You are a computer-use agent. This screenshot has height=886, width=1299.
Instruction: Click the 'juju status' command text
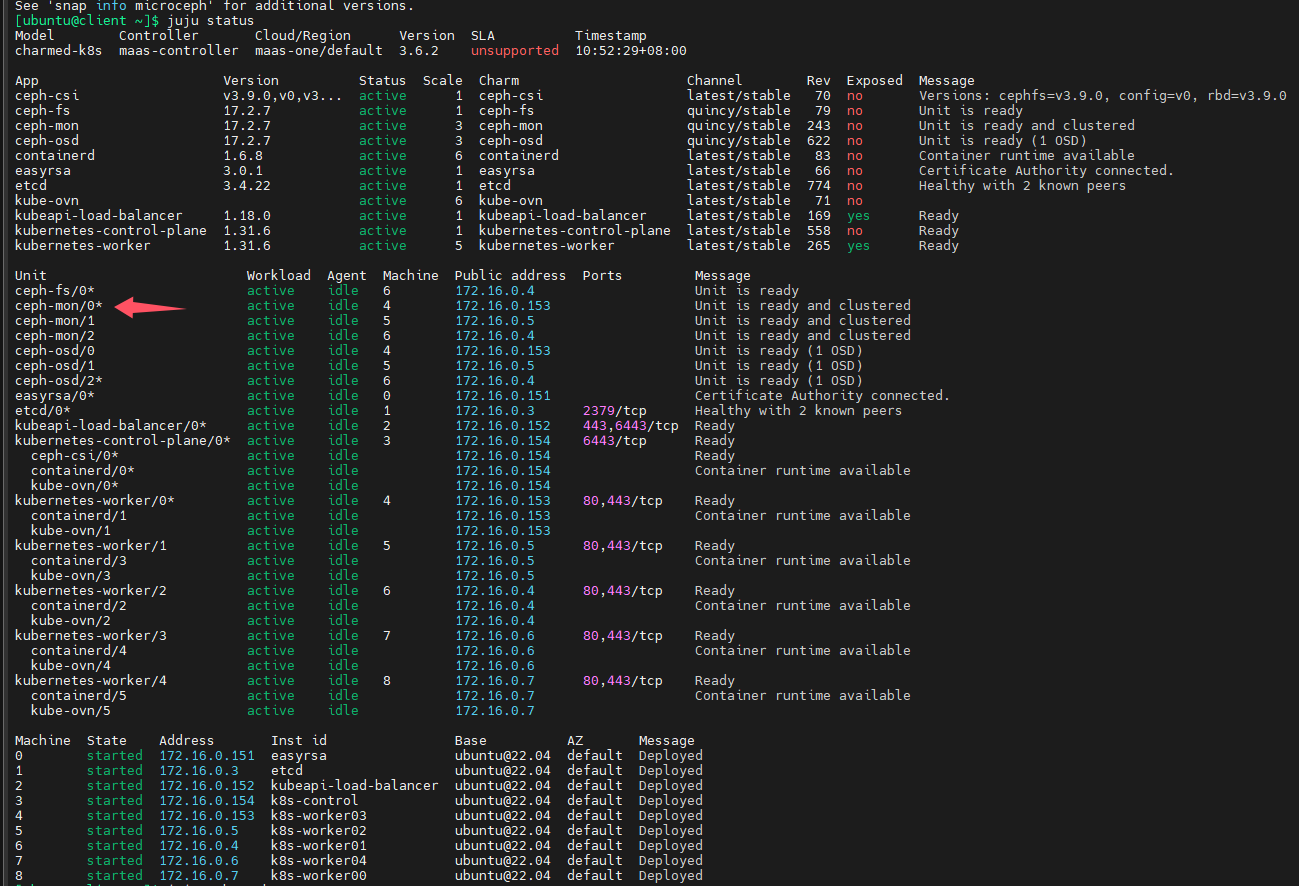tap(210, 21)
